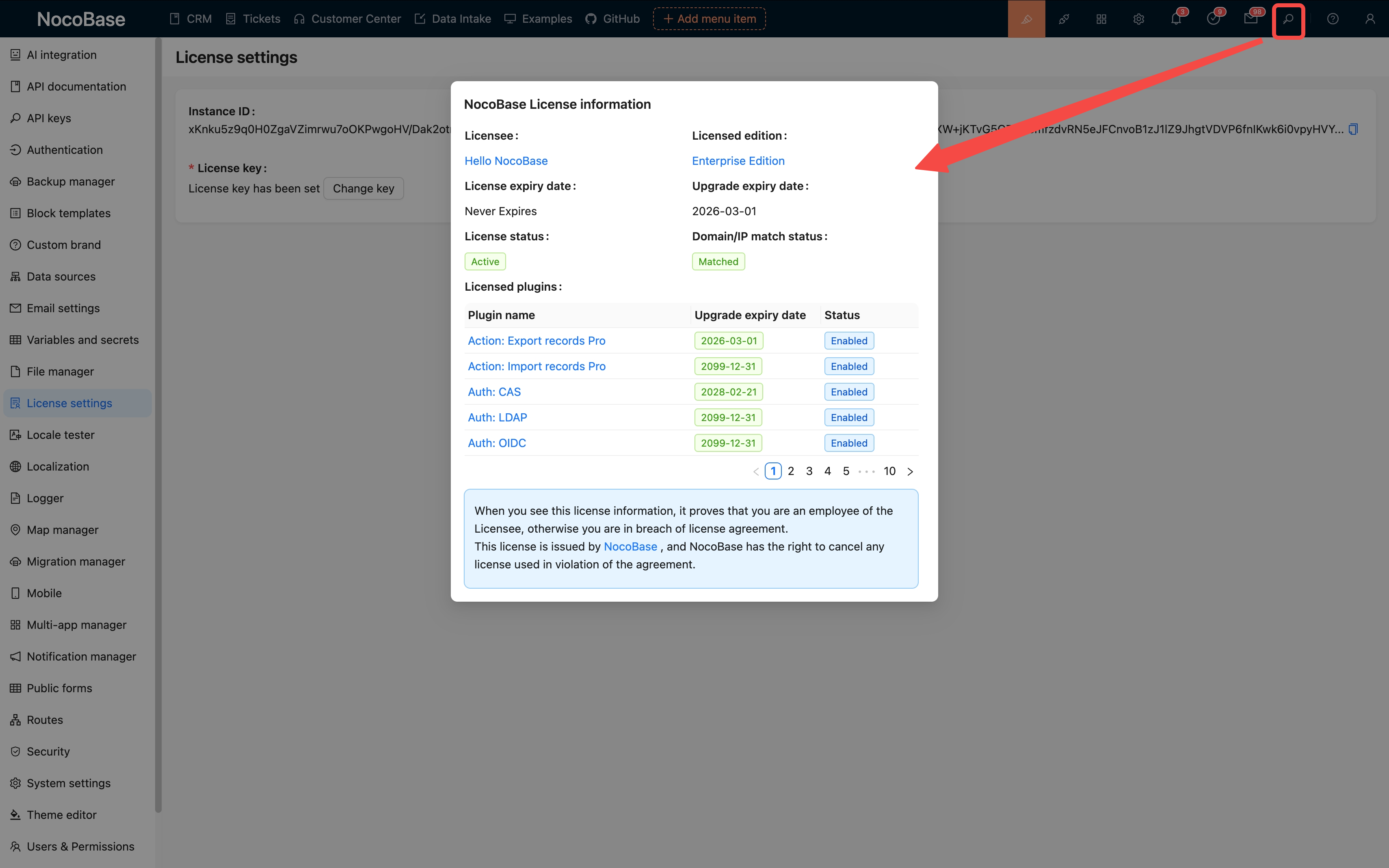Image resolution: width=1389 pixels, height=868 pixels.
Task: Click the license key icon in top bar
Action: pyautogui.click(x=1289, y=19)
